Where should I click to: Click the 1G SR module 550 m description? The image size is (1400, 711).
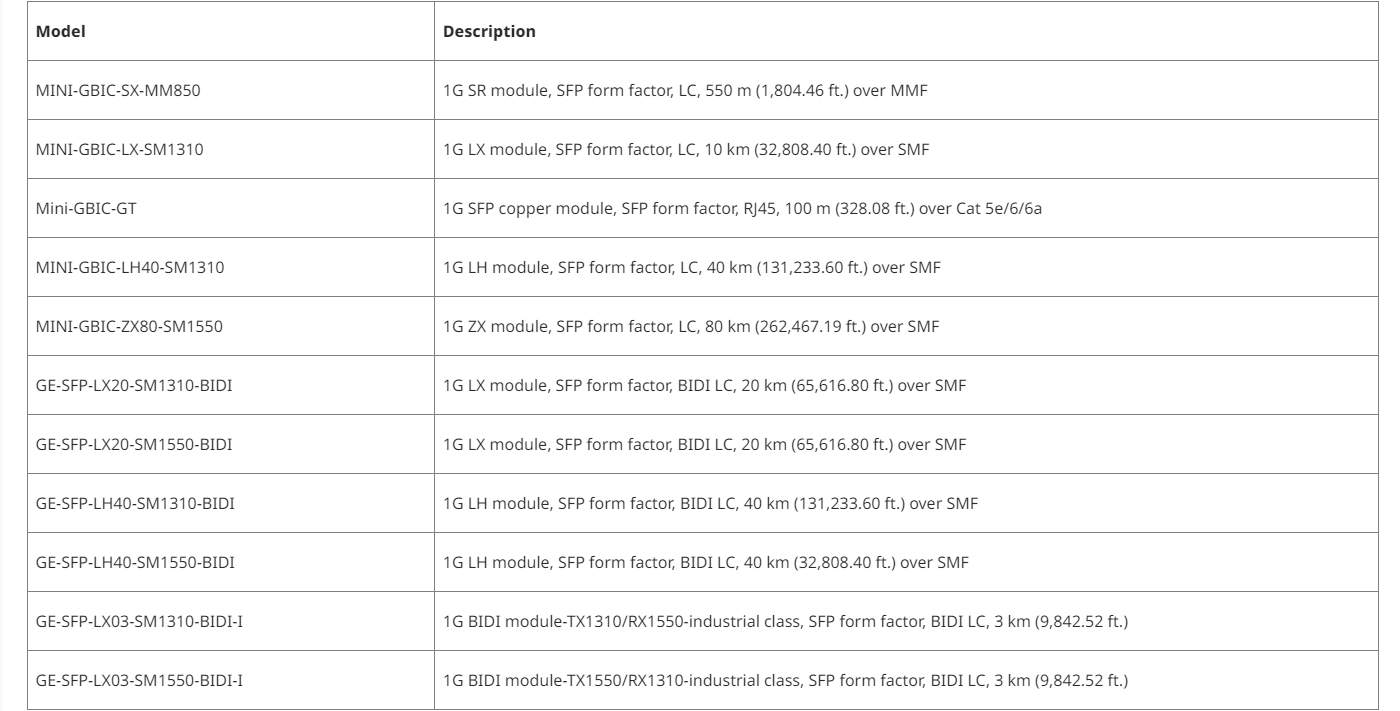tap(688, 90)
